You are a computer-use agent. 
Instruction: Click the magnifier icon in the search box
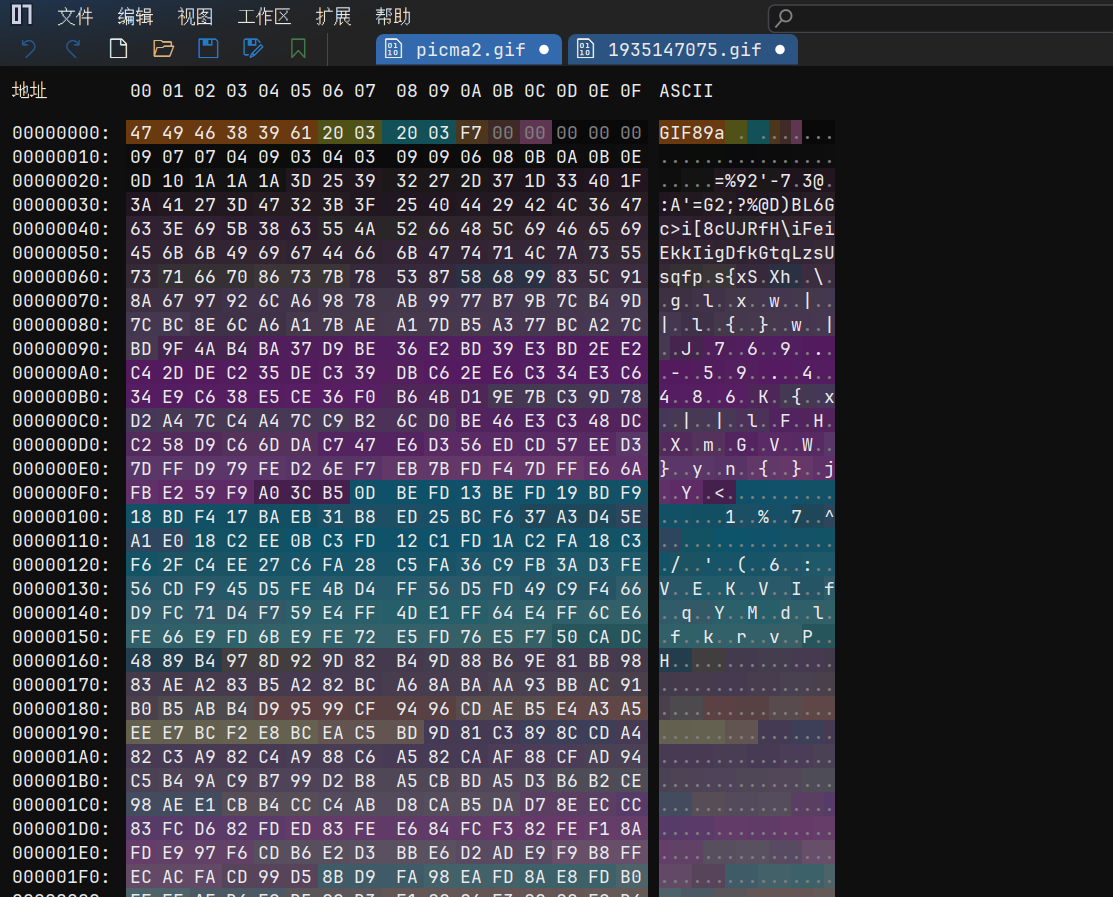pos(785,18)
